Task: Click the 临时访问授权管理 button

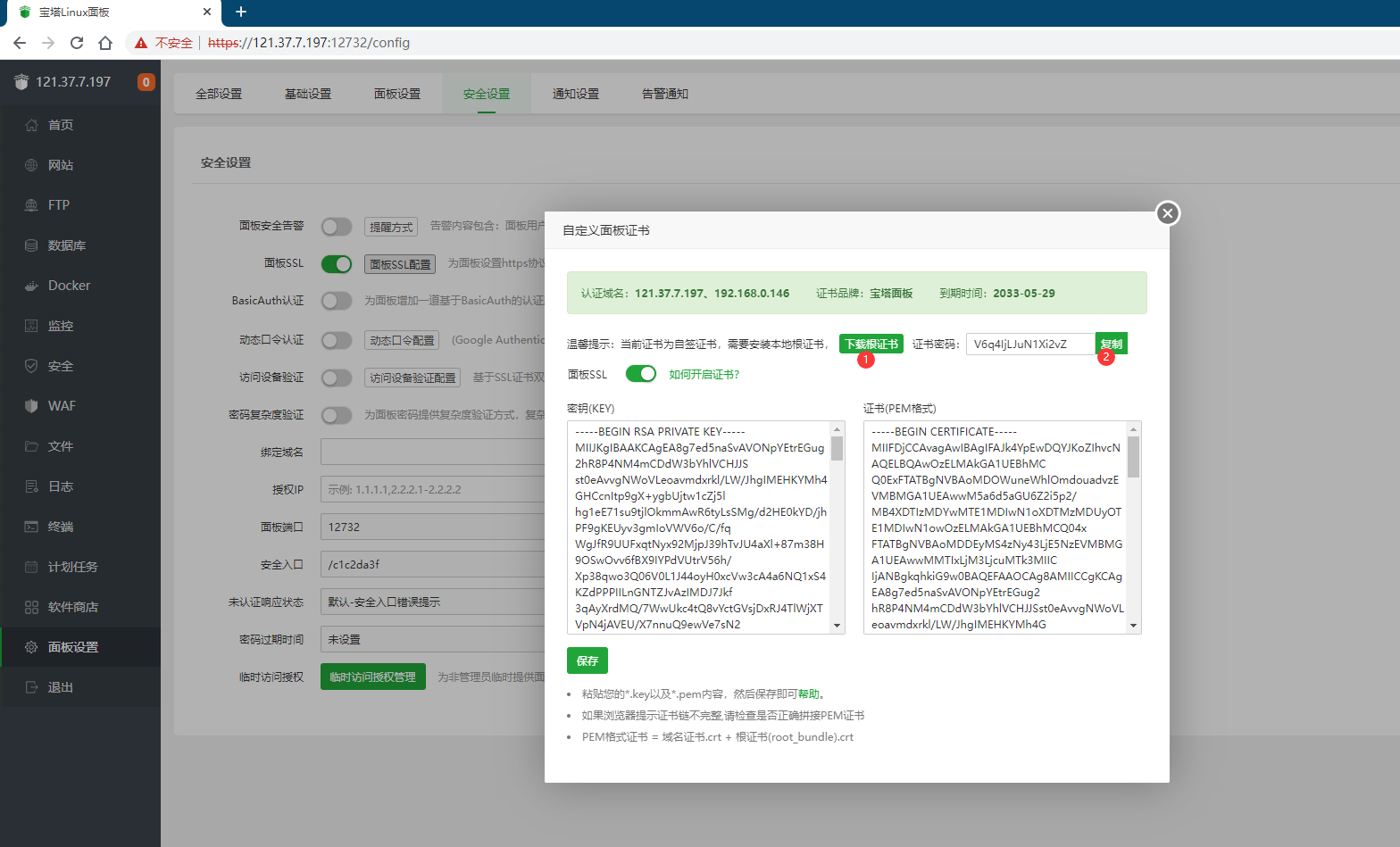Action: [x=373, y=677]
